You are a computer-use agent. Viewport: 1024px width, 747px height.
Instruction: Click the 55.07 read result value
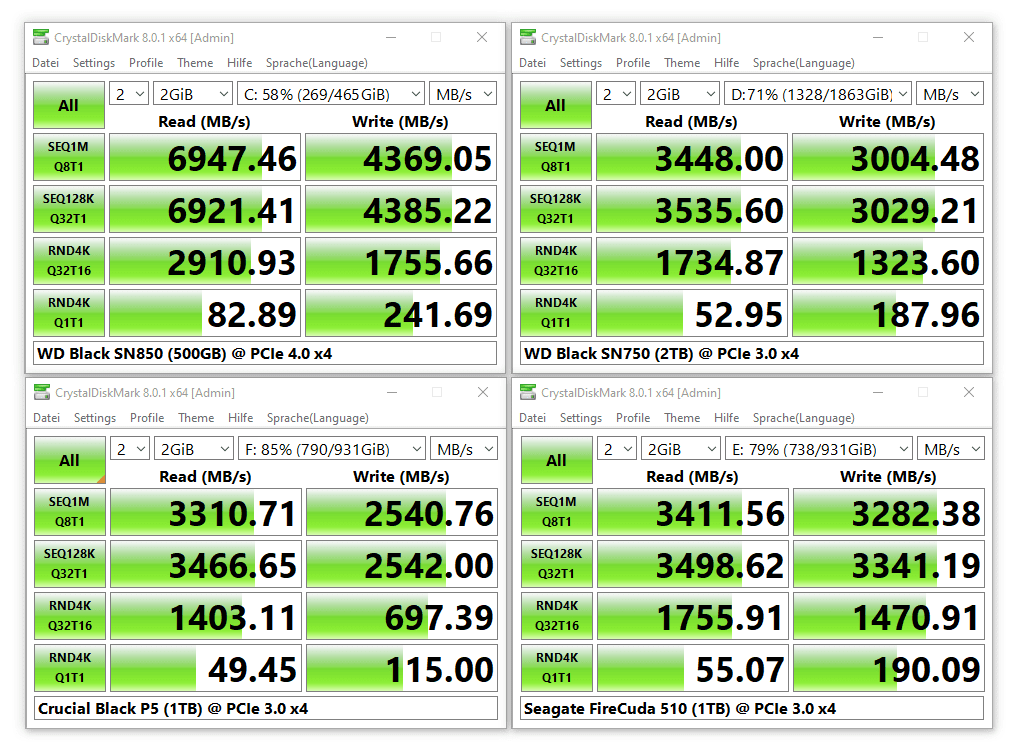tap(693, 668)
